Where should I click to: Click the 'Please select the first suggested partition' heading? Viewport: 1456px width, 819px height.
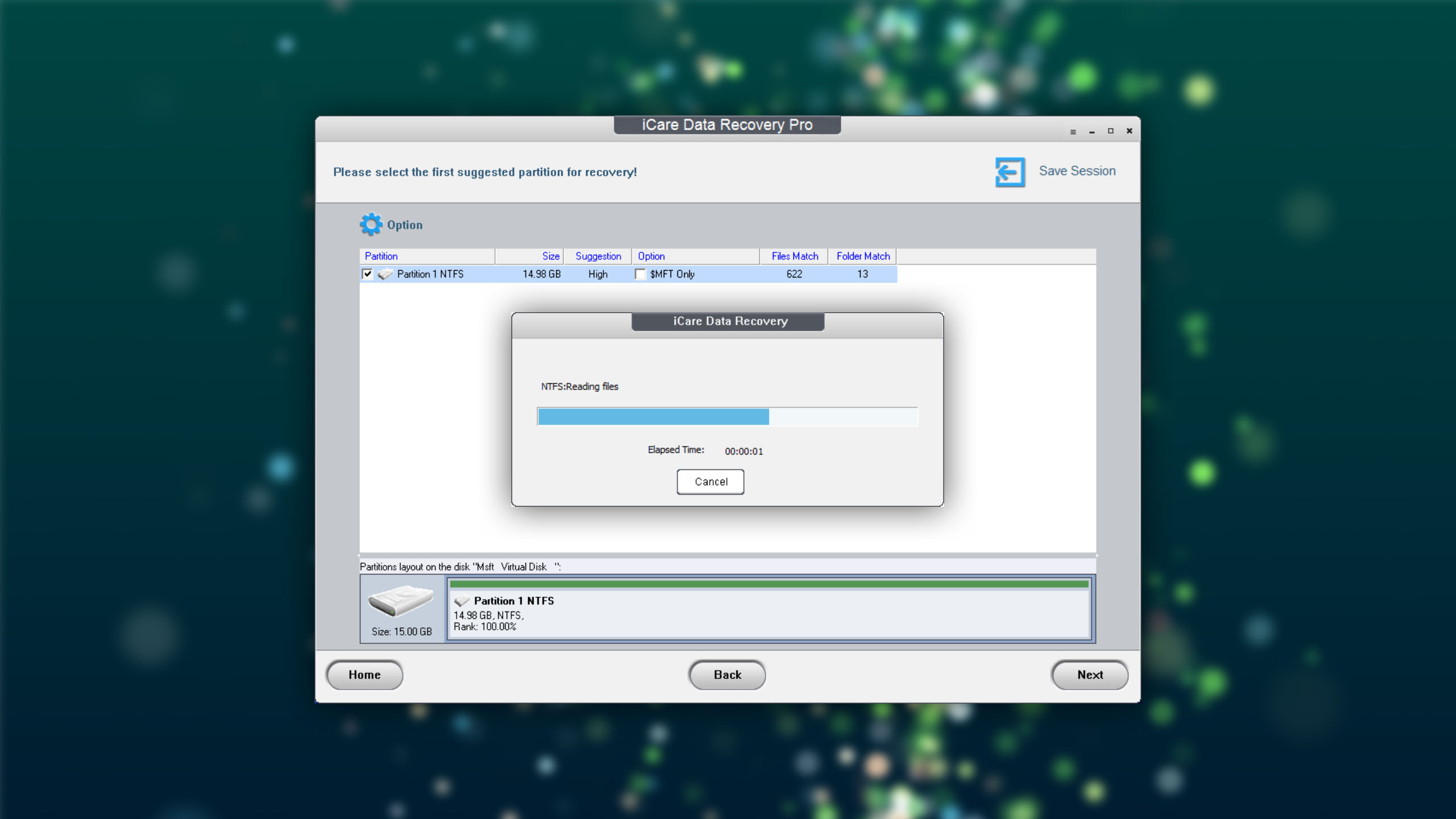click(485, 172)
